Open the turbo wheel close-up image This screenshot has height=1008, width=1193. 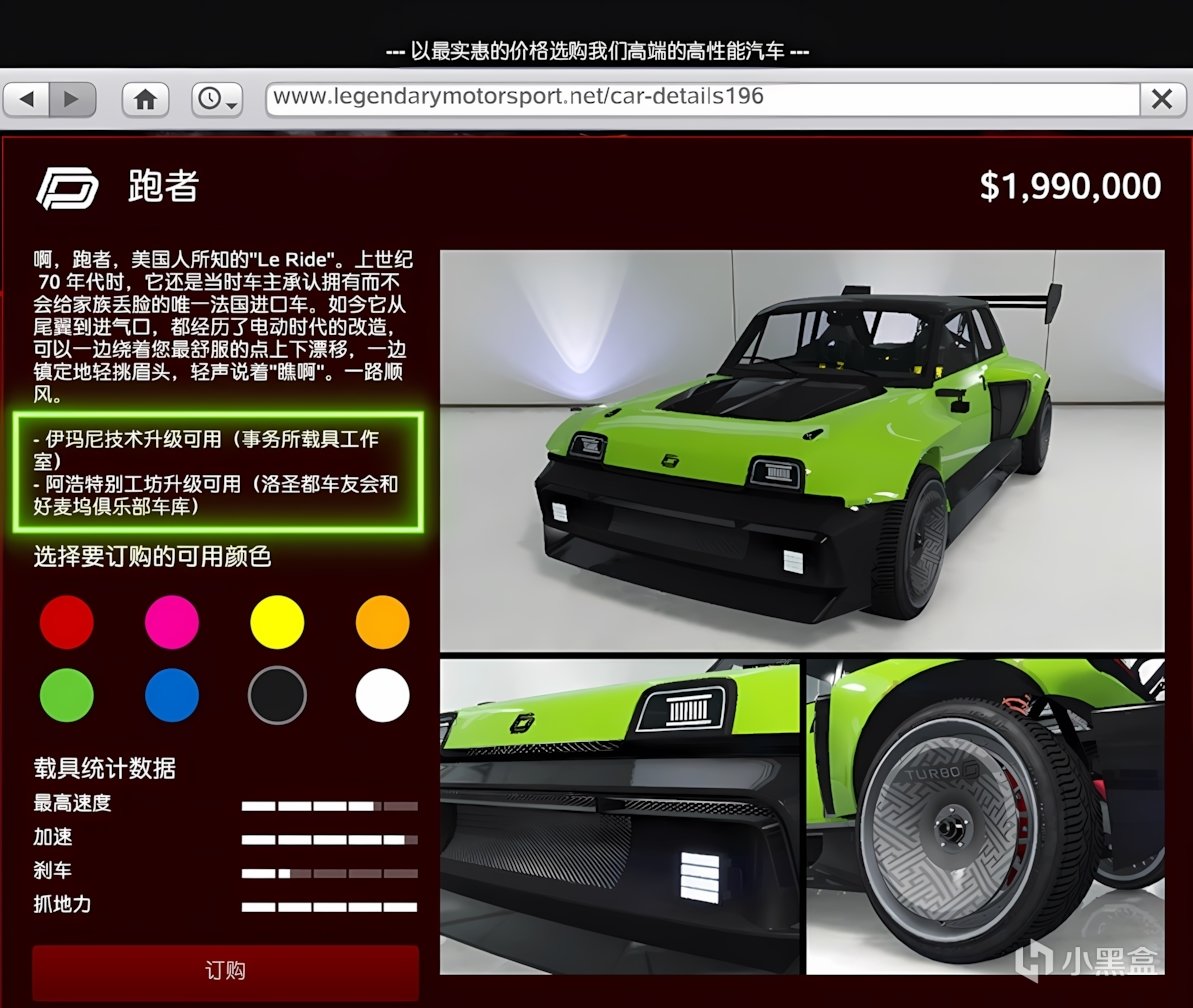985,816
